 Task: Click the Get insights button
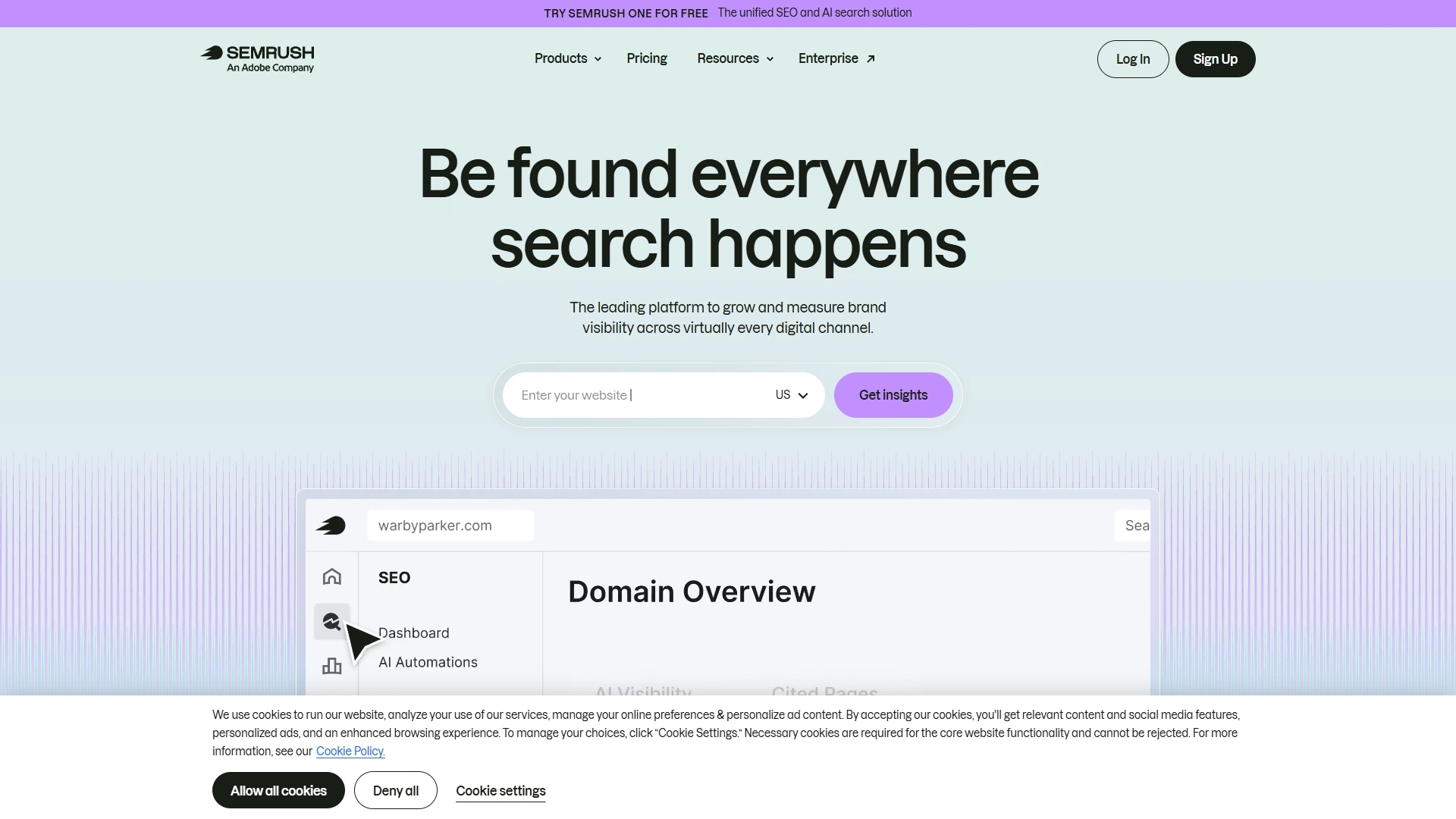point(893,395)
